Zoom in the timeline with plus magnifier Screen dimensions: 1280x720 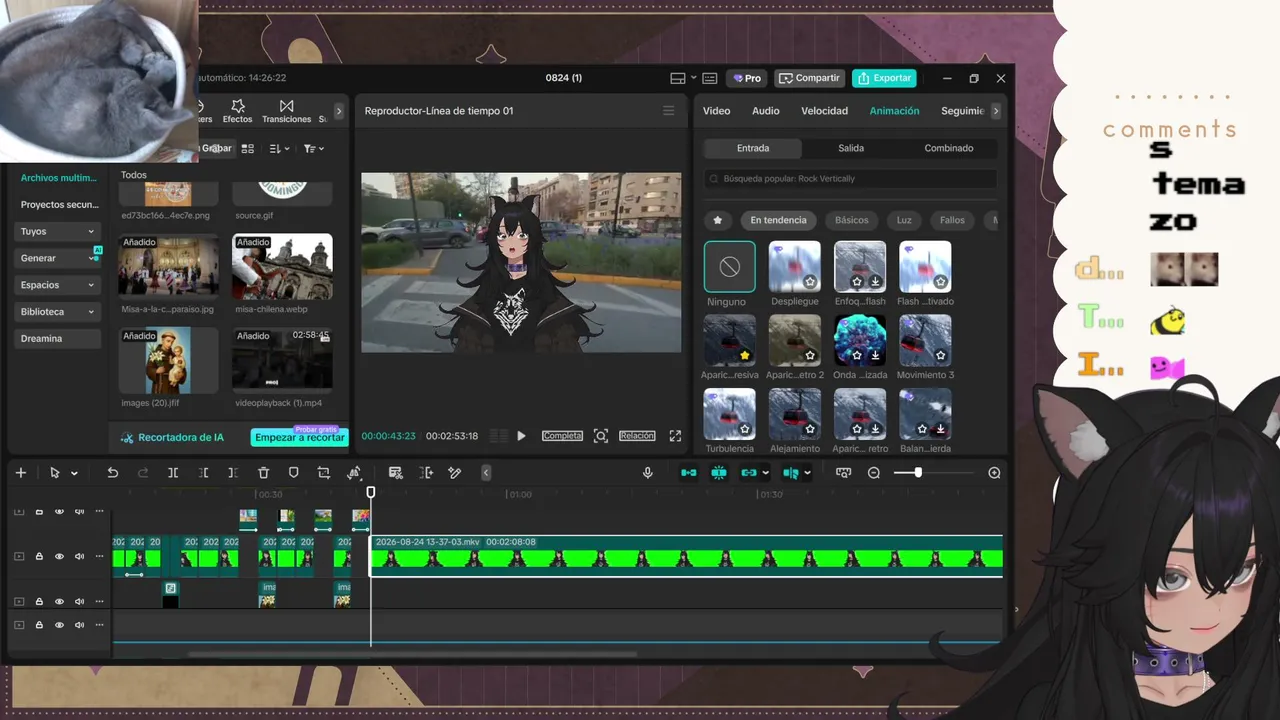tap(994, 473)
